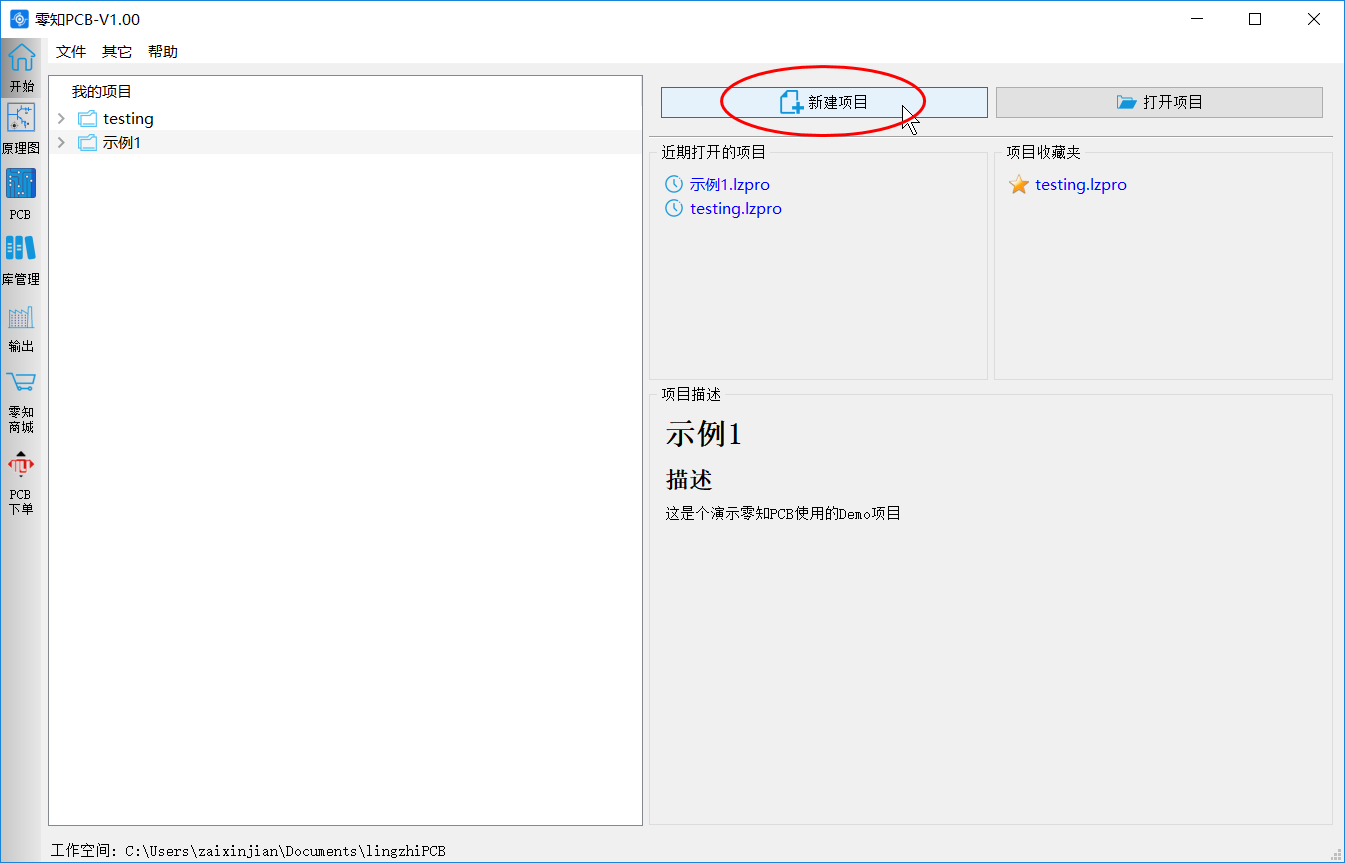The image size is (1345, 863).
Task: Click the 项目收藏夹 group label
Action: [x=1044, y=153]
